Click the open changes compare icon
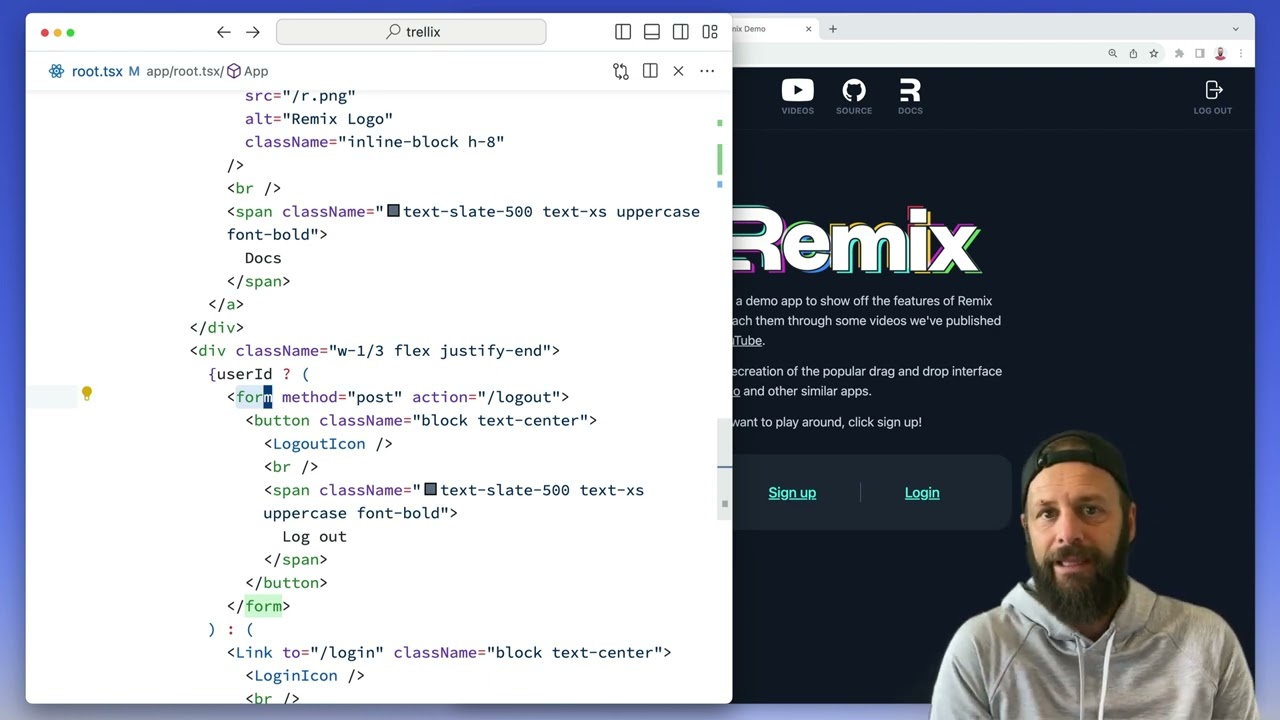The width and height of the screenshot is (1280, 720). tap(621, 71)
